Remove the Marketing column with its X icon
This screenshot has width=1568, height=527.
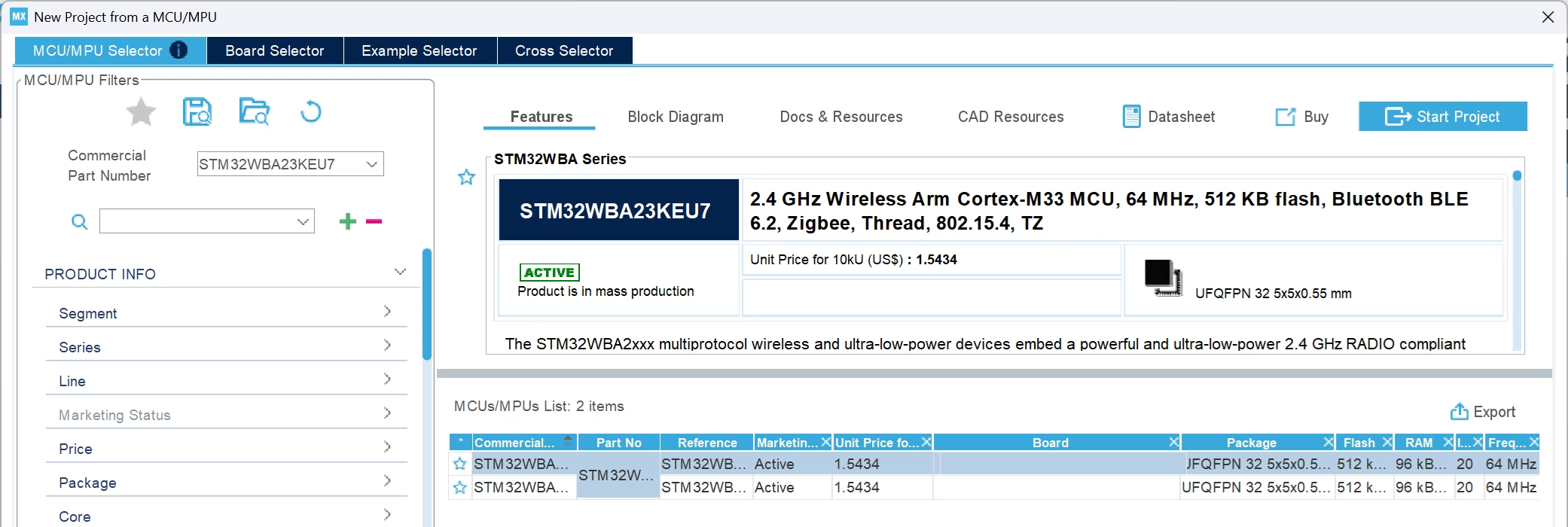825,442
